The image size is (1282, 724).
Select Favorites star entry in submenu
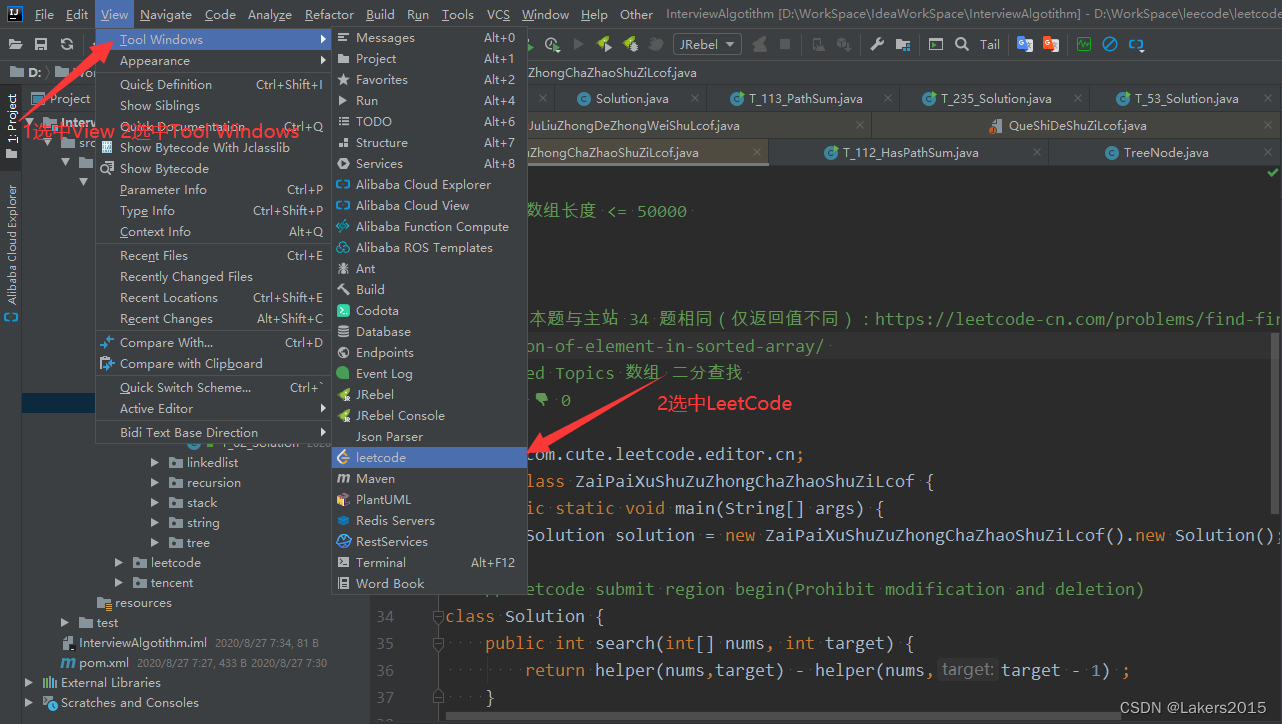click(x=429, y=79)
